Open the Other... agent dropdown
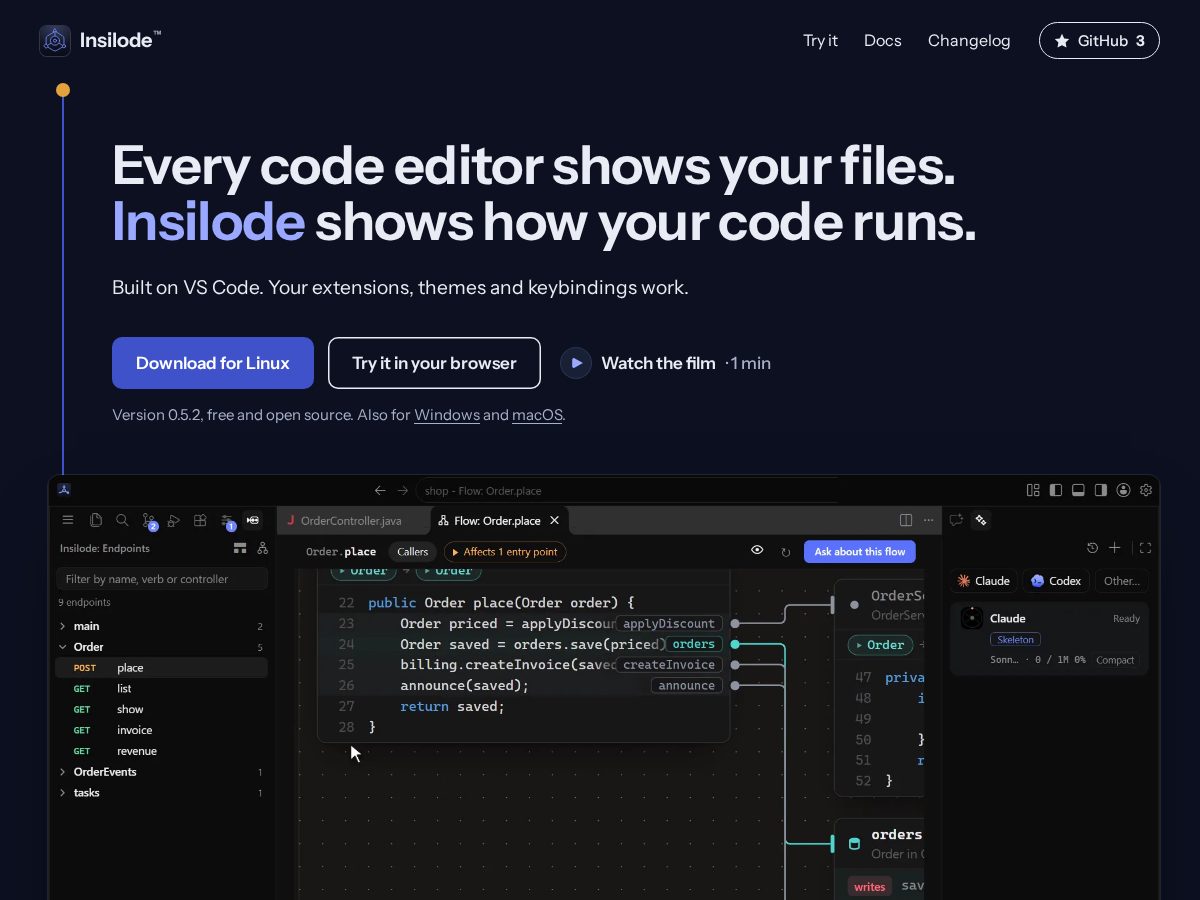This screenshot has width=1200, height=900. 1122,581
